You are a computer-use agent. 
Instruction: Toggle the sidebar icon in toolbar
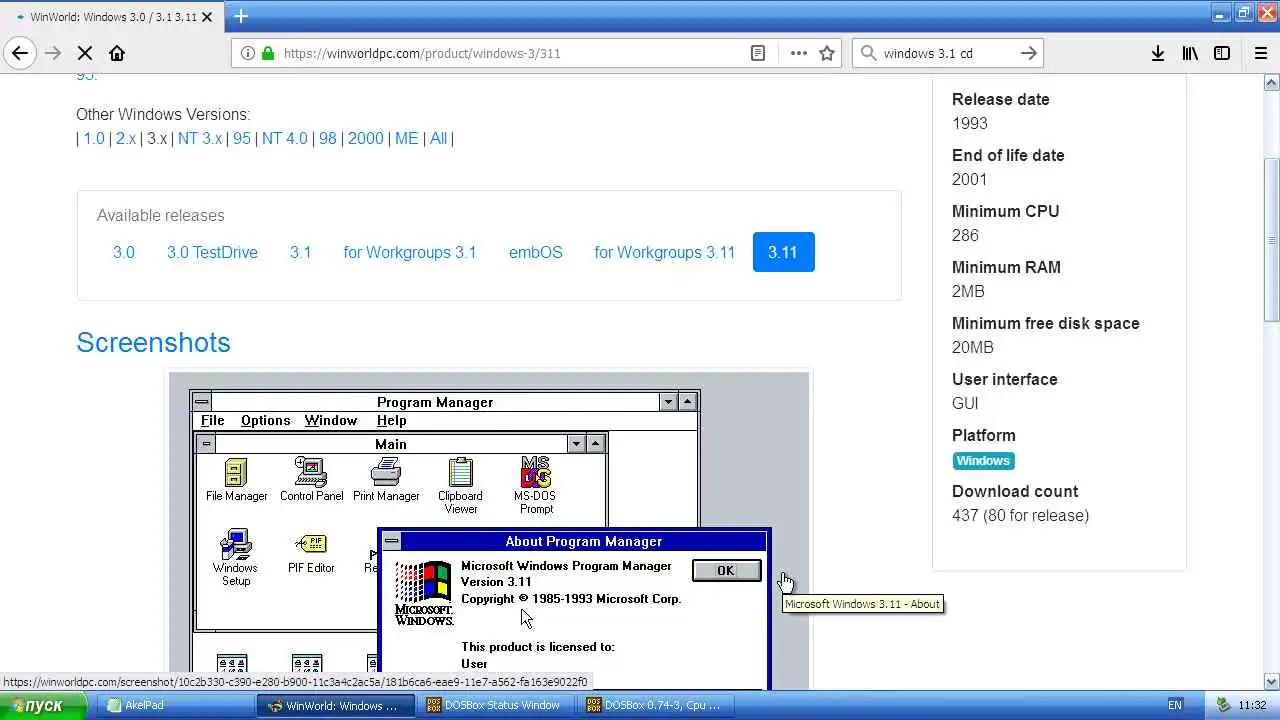click(1222, 53)
